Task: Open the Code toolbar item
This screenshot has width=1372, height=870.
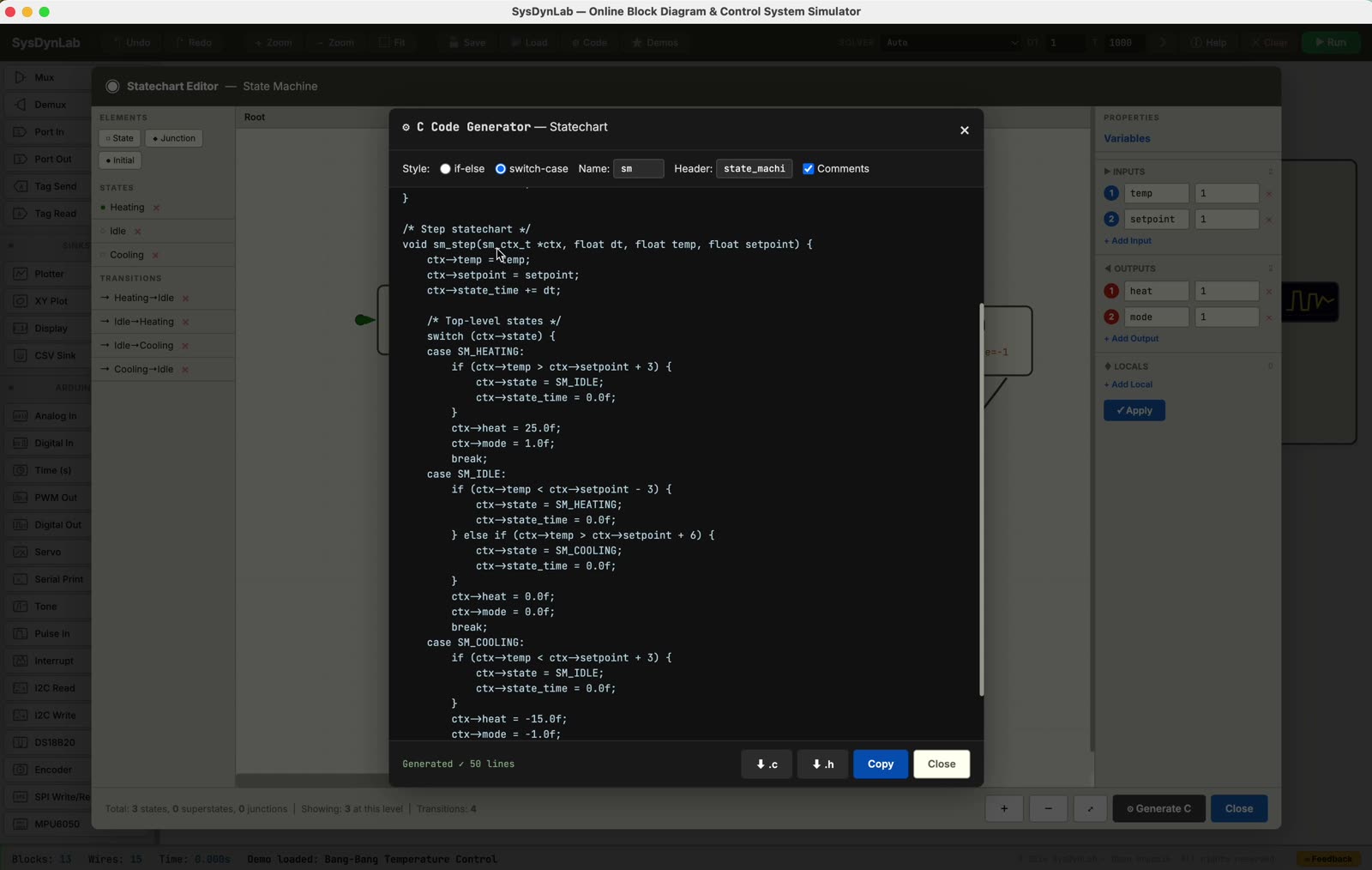Action: coord(590,43)
